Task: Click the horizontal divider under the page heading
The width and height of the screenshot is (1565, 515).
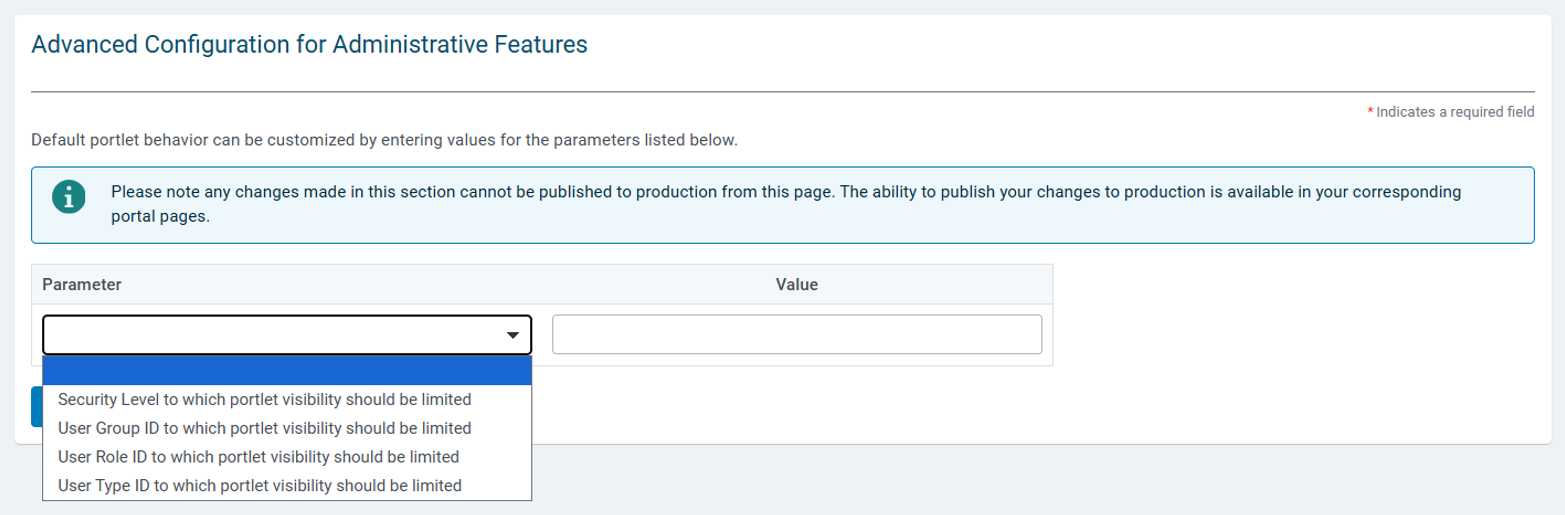Action: pyautogui.click(x=783, y=92)
